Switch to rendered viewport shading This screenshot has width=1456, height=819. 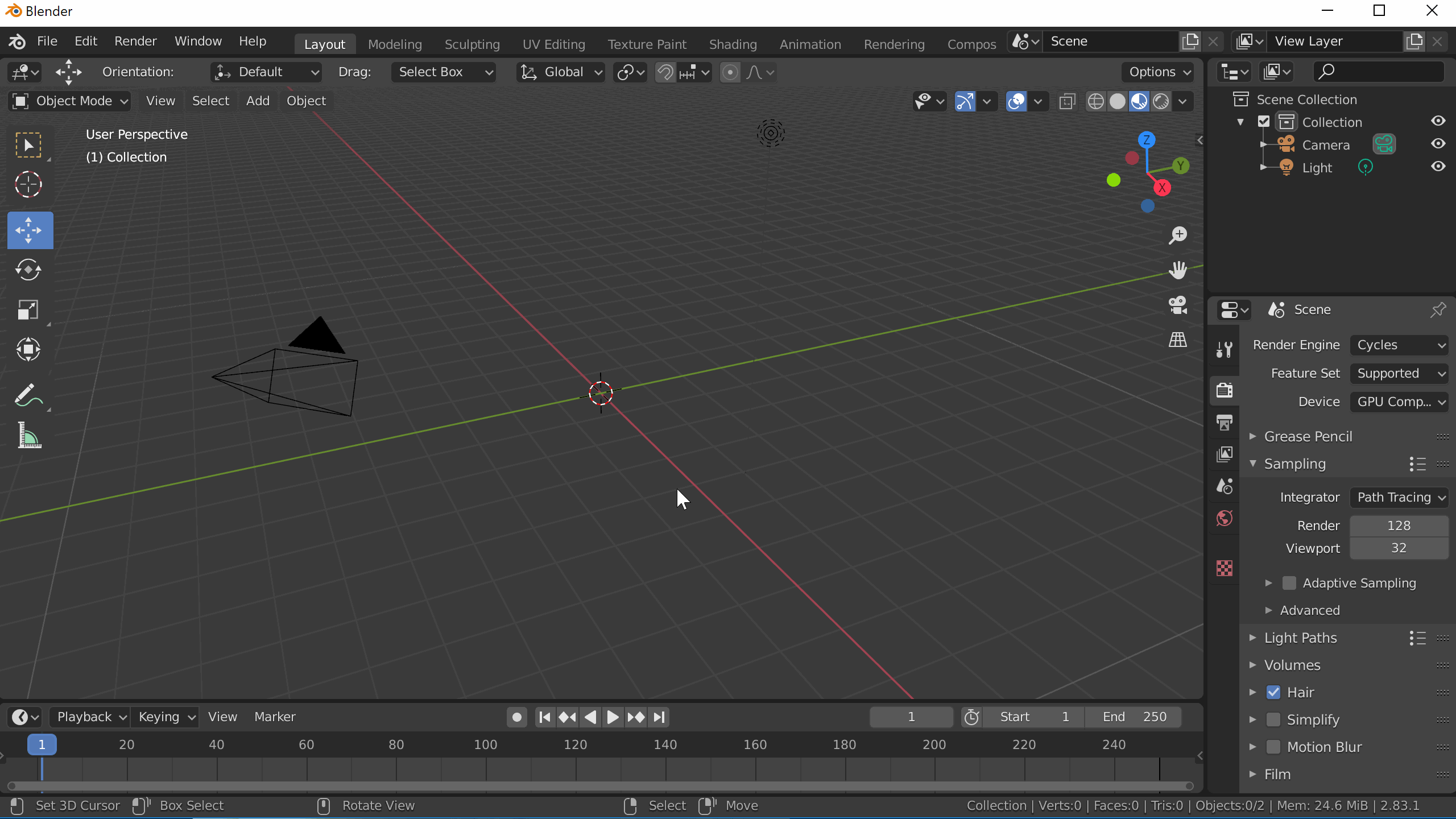[x=1161, y=102]
